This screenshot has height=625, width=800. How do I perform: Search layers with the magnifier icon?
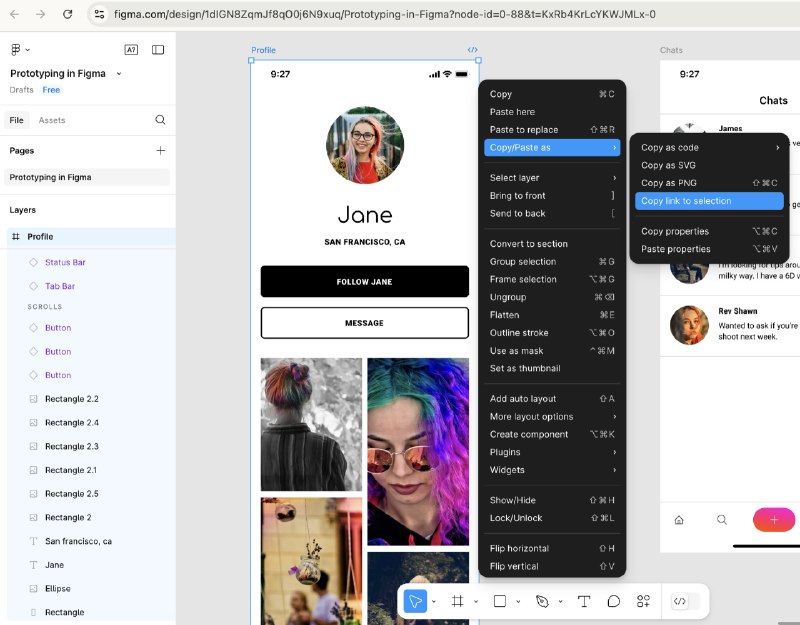point(160,120)
